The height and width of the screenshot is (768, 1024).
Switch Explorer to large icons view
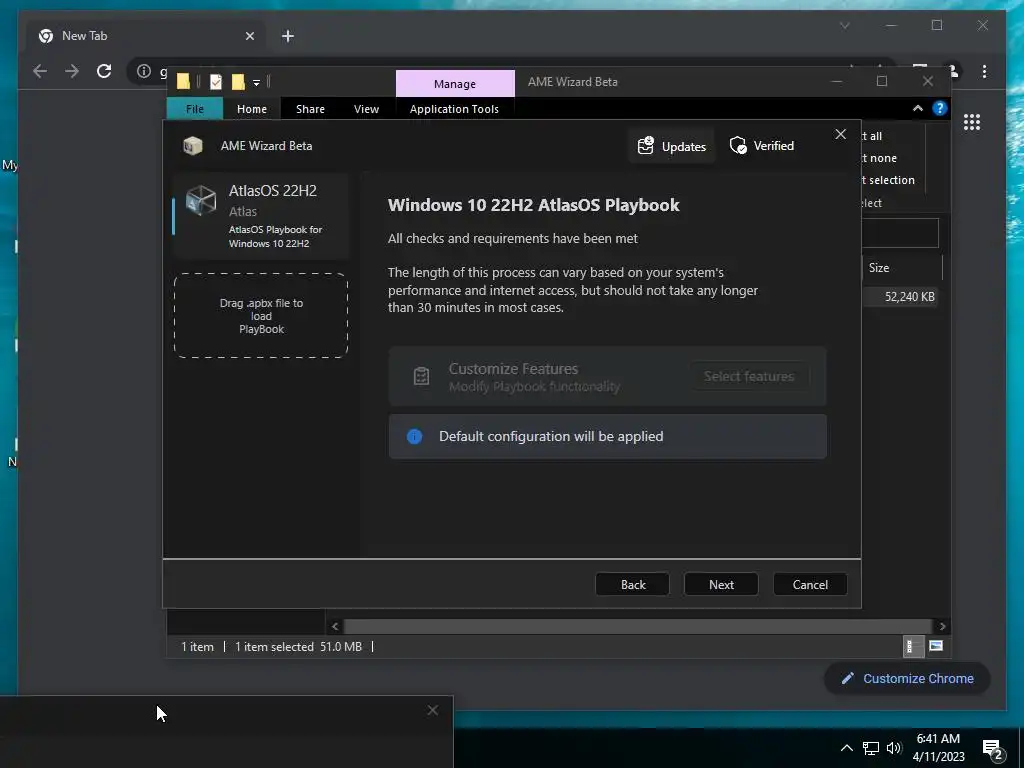(x=936, y=646)
